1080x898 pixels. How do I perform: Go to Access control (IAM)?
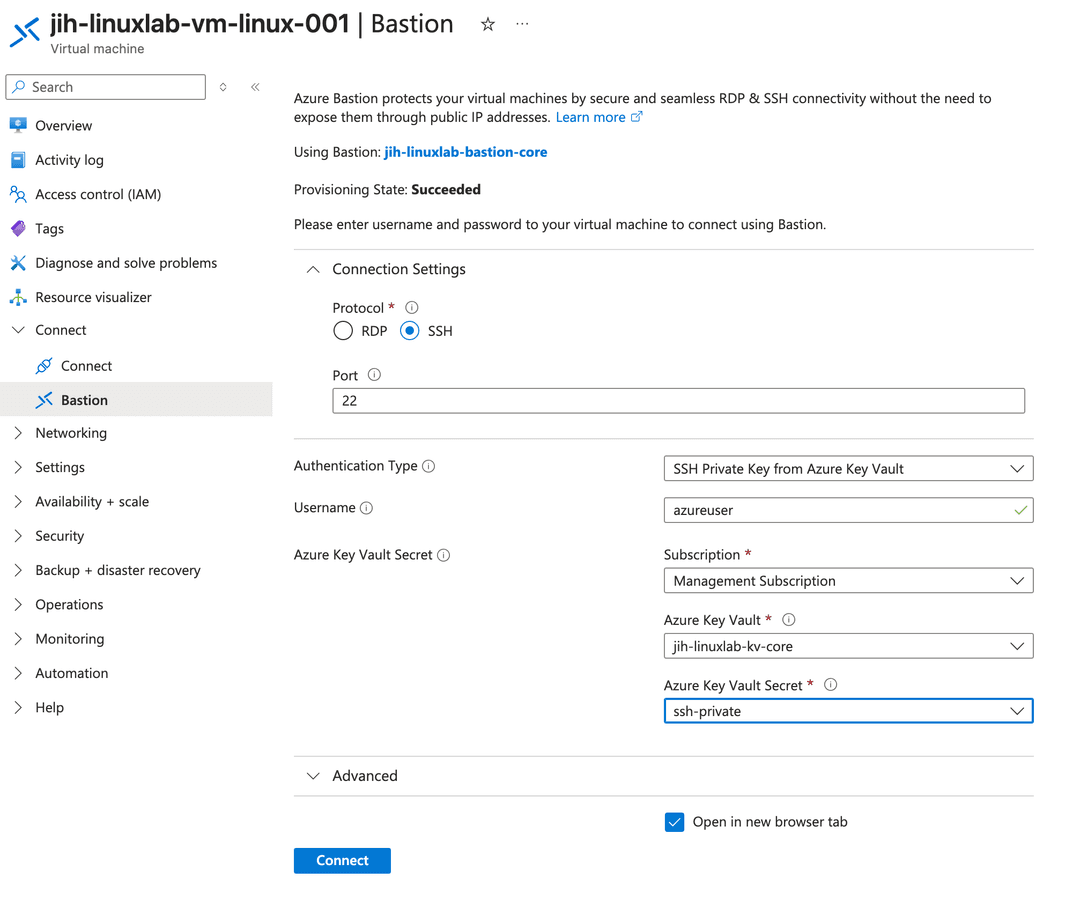pyautogui.click(x=97, y=194)
